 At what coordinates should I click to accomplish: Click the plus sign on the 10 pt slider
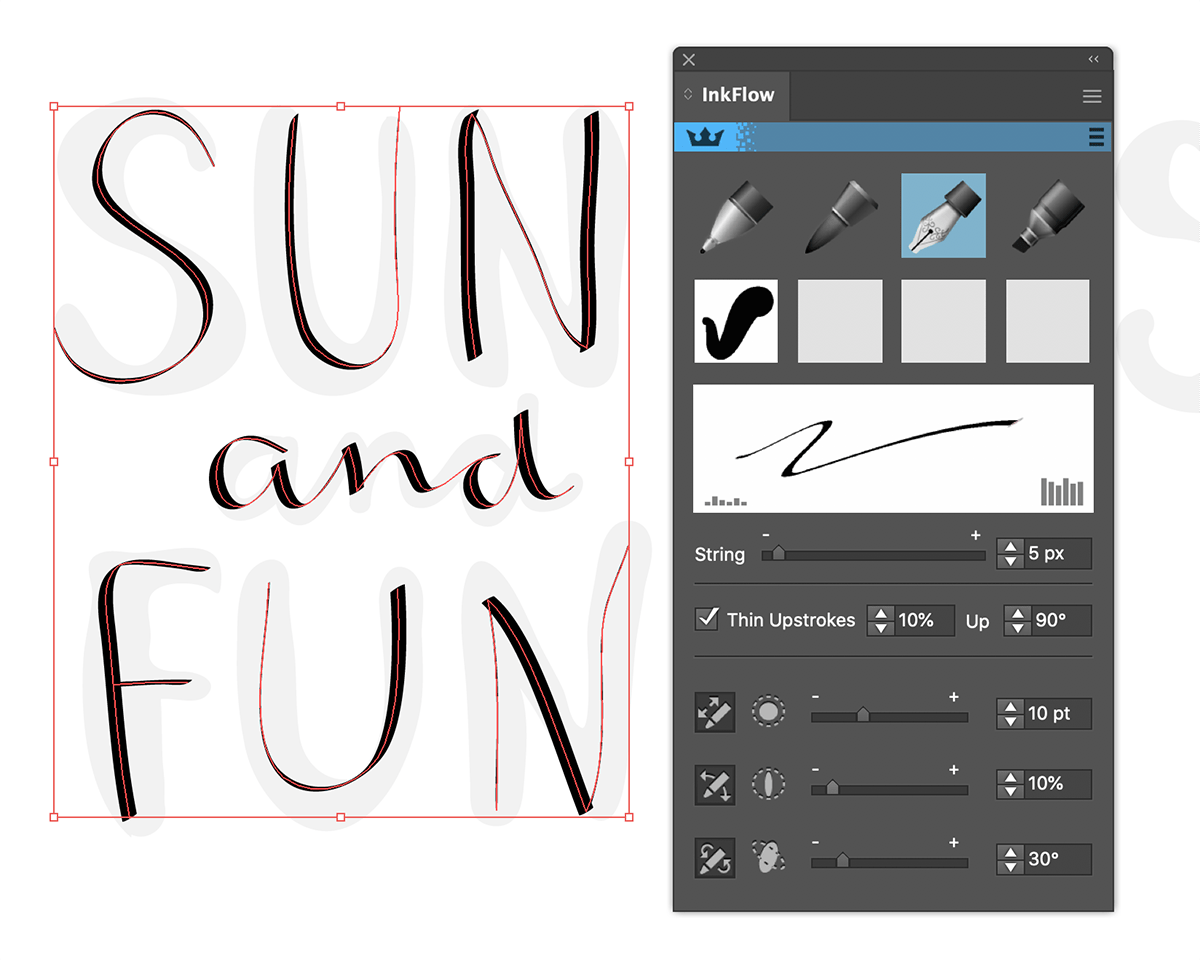point(955,697)
